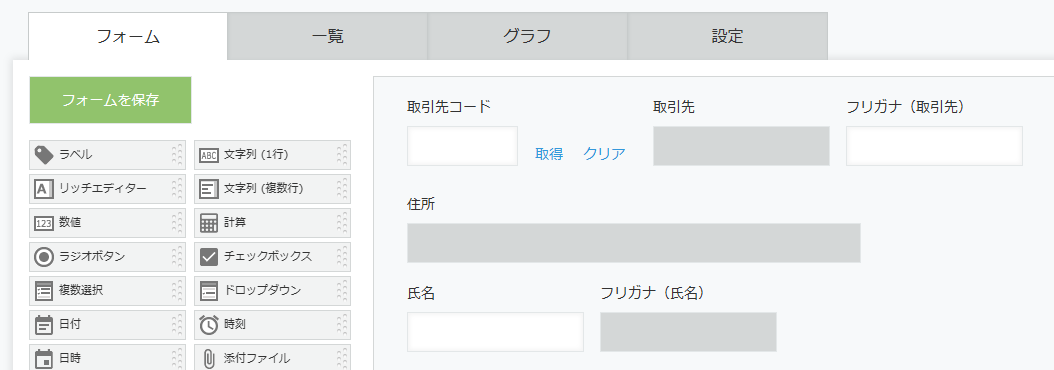Select the ラベル tag icon
1054x370 pixels.
coord(44,155)
